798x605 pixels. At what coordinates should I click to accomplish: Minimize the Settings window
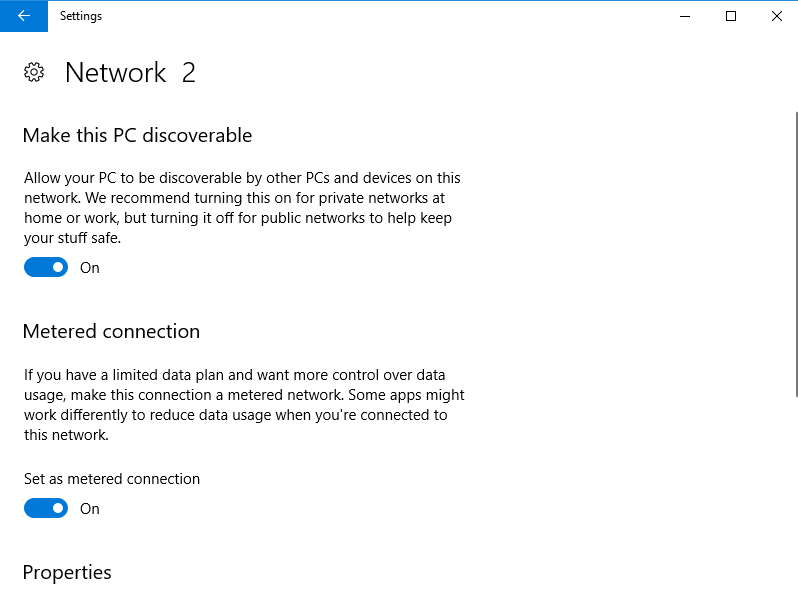(x=686, y=16)
